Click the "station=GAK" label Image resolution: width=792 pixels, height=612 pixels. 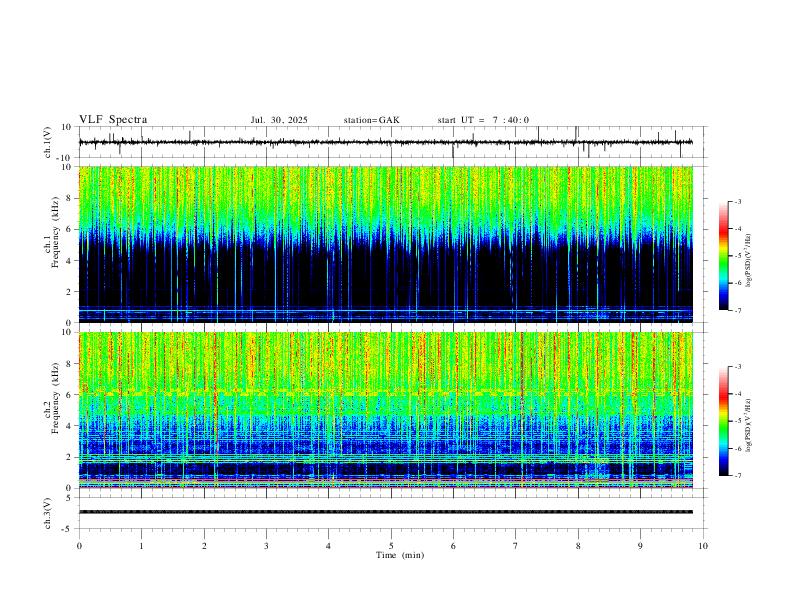[371, 120]
